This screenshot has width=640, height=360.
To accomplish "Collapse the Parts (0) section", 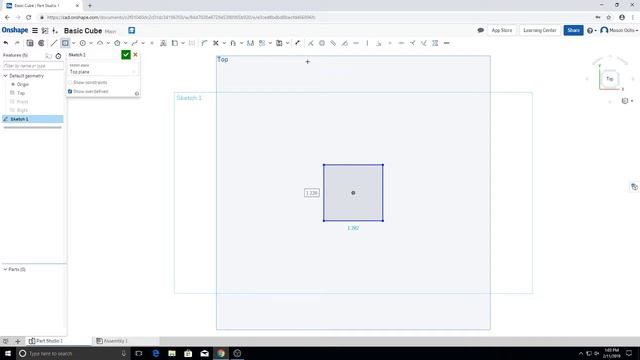I will click(x=5, y=269).
